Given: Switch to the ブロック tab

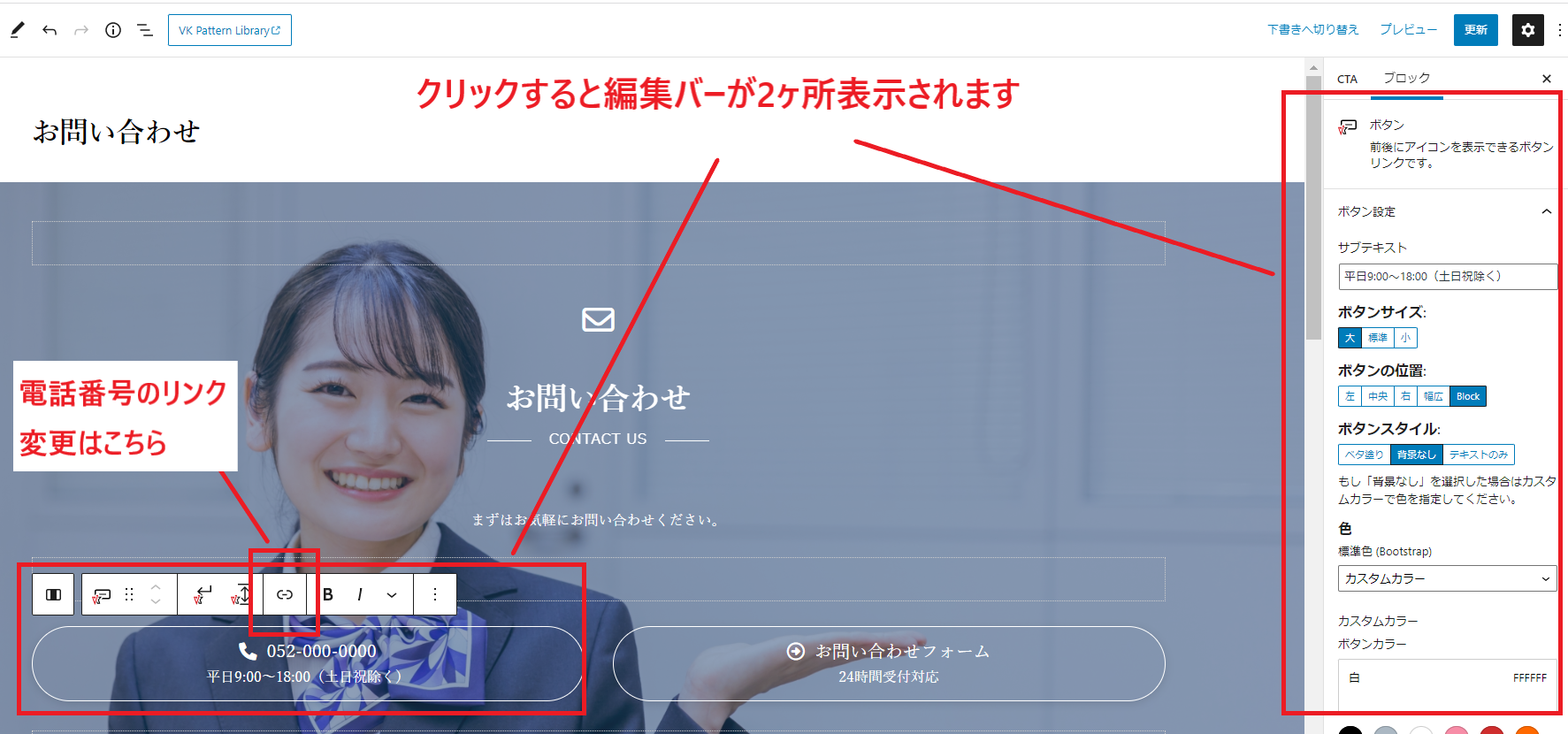Looking at the screenshot, I should coord(1406,78).
